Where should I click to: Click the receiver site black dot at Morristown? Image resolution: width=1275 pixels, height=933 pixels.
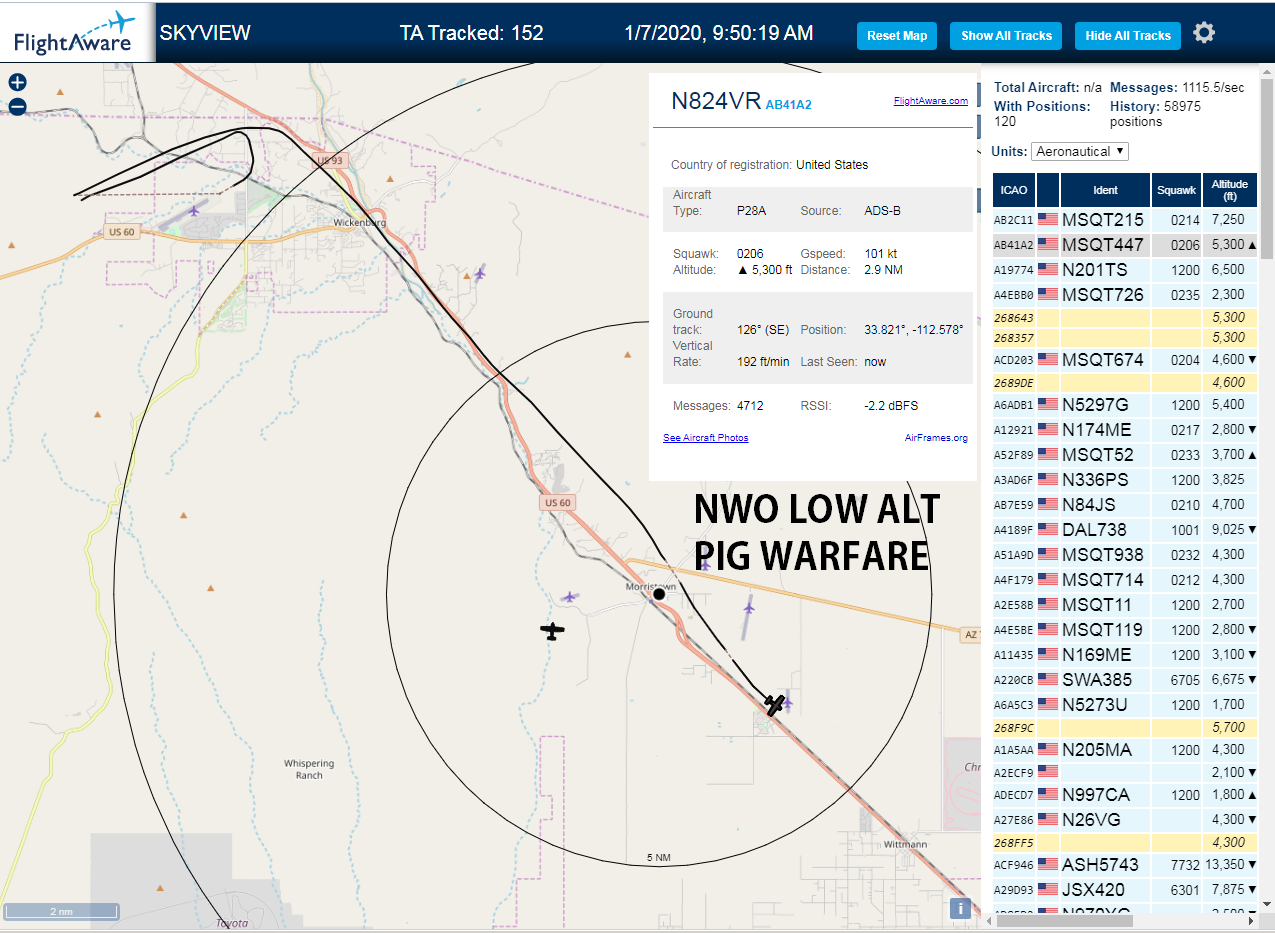pyautogui.click(x=659, y=594)
